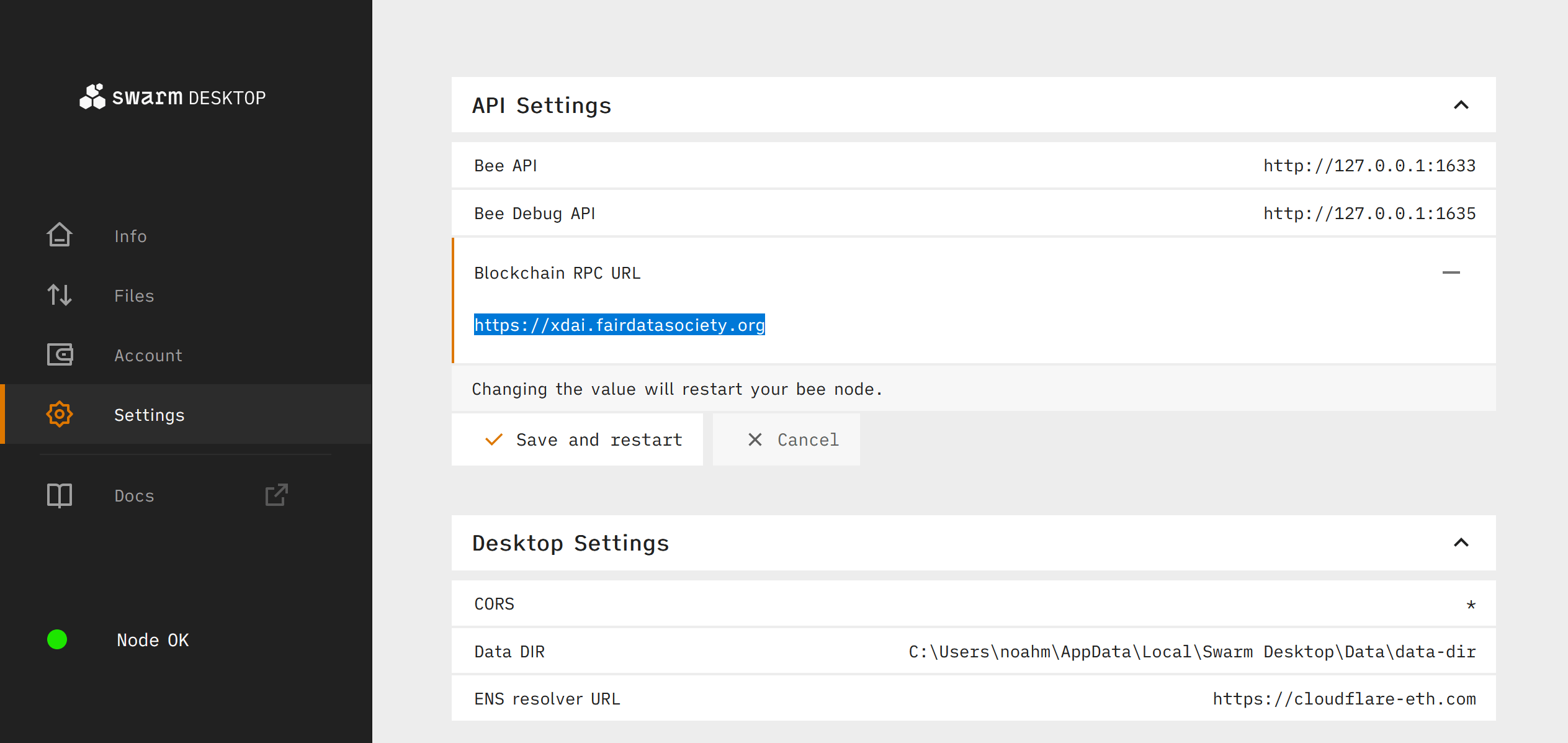Click the Account wallet icon

point(60,354)
